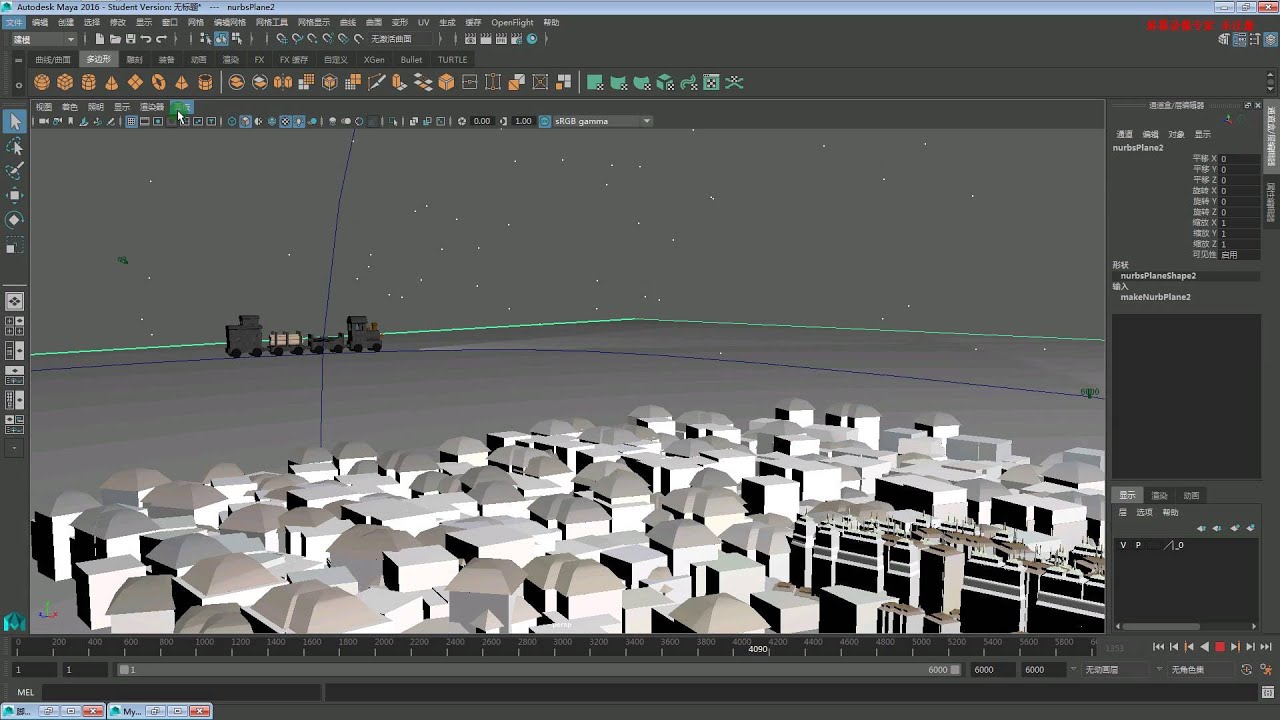1280x720 pixels.
Task: Open the OpenFlight menu
Action: pyautogui.click(x=512, y=22)
